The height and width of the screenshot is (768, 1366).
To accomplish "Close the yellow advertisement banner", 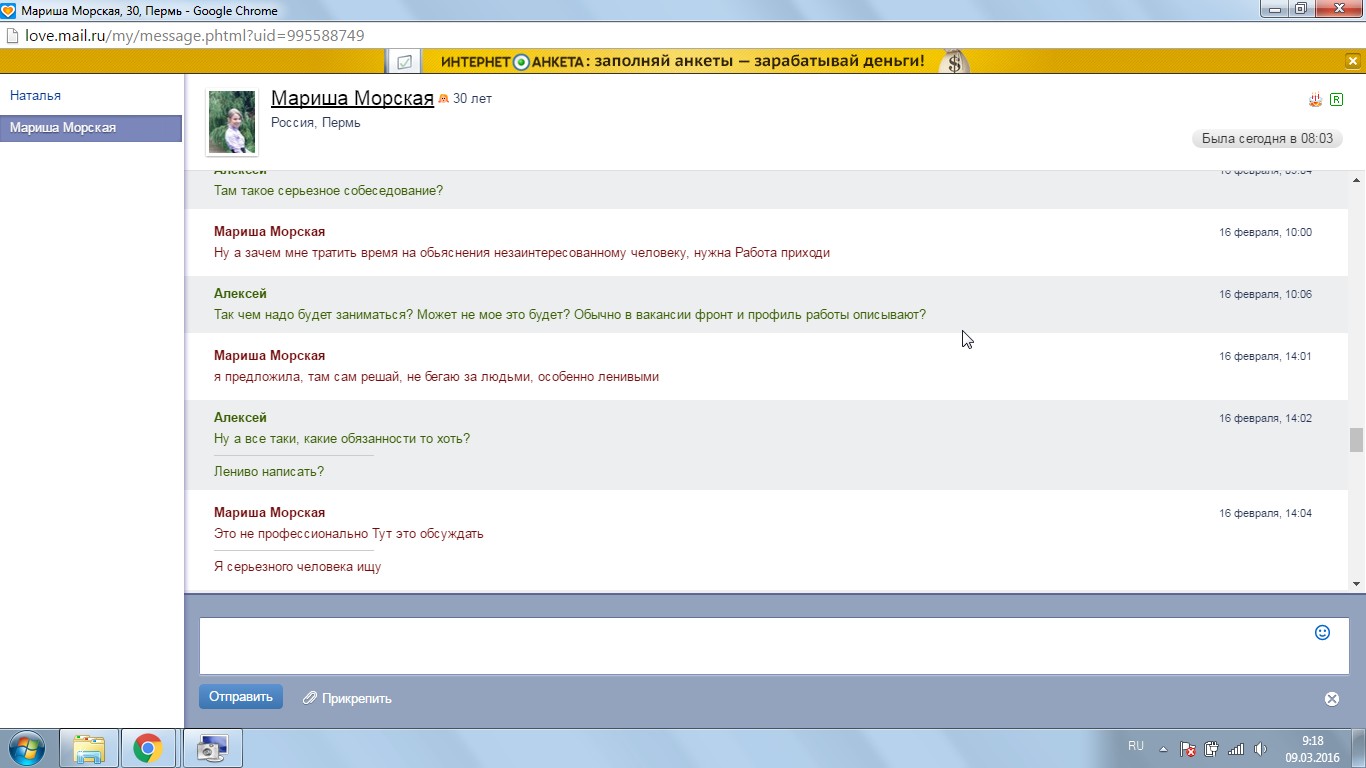I will pos(1353,61).
